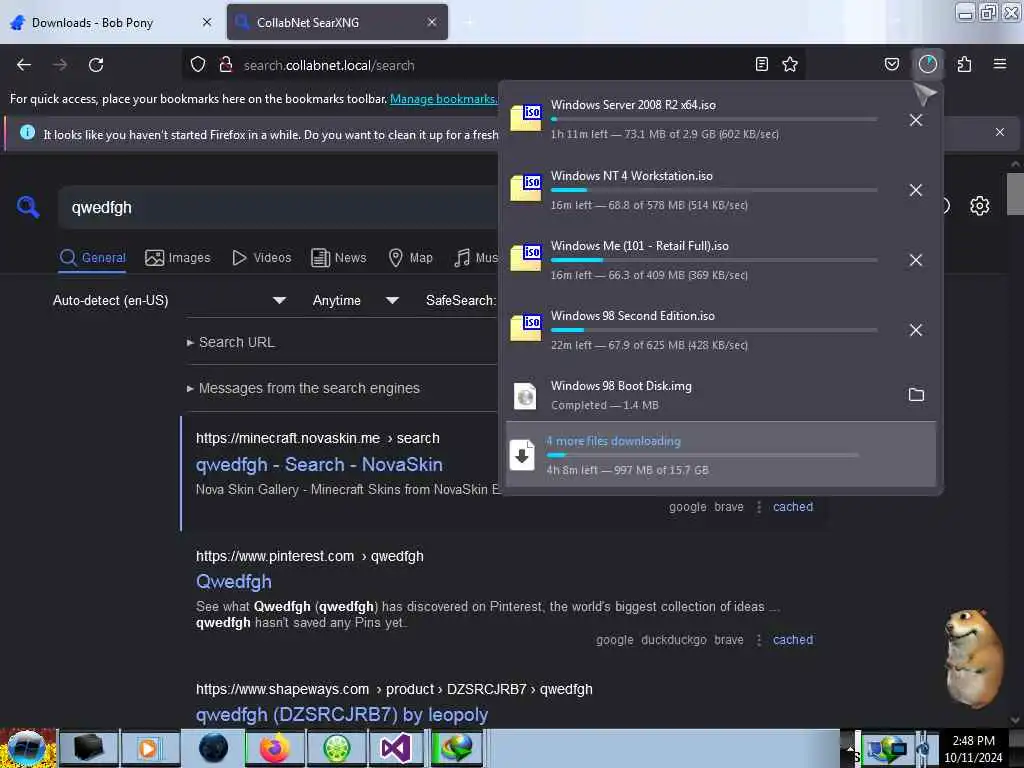Expand the Search URL section

click(x=231, y=342)
